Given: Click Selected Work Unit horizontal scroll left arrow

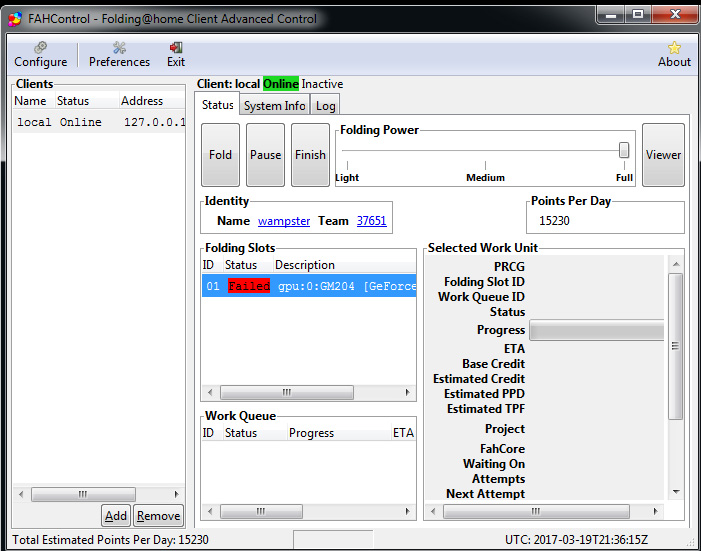Looking at the screenshot, I should [x=433, y=511].
